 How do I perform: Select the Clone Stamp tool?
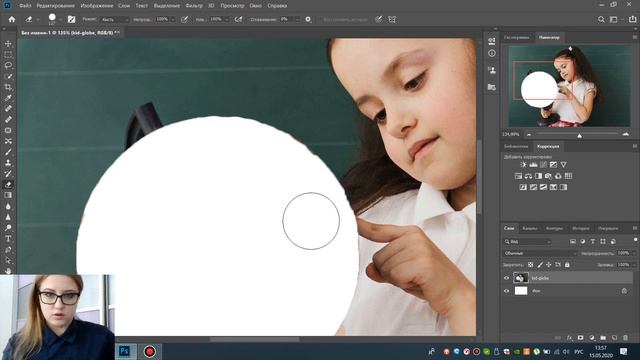[x=8, y=162]
